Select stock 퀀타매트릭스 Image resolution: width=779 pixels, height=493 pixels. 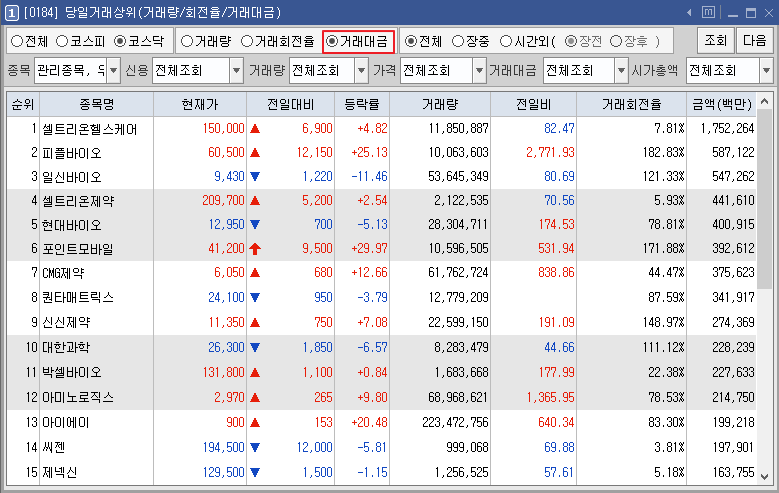(x=78, y=297)
